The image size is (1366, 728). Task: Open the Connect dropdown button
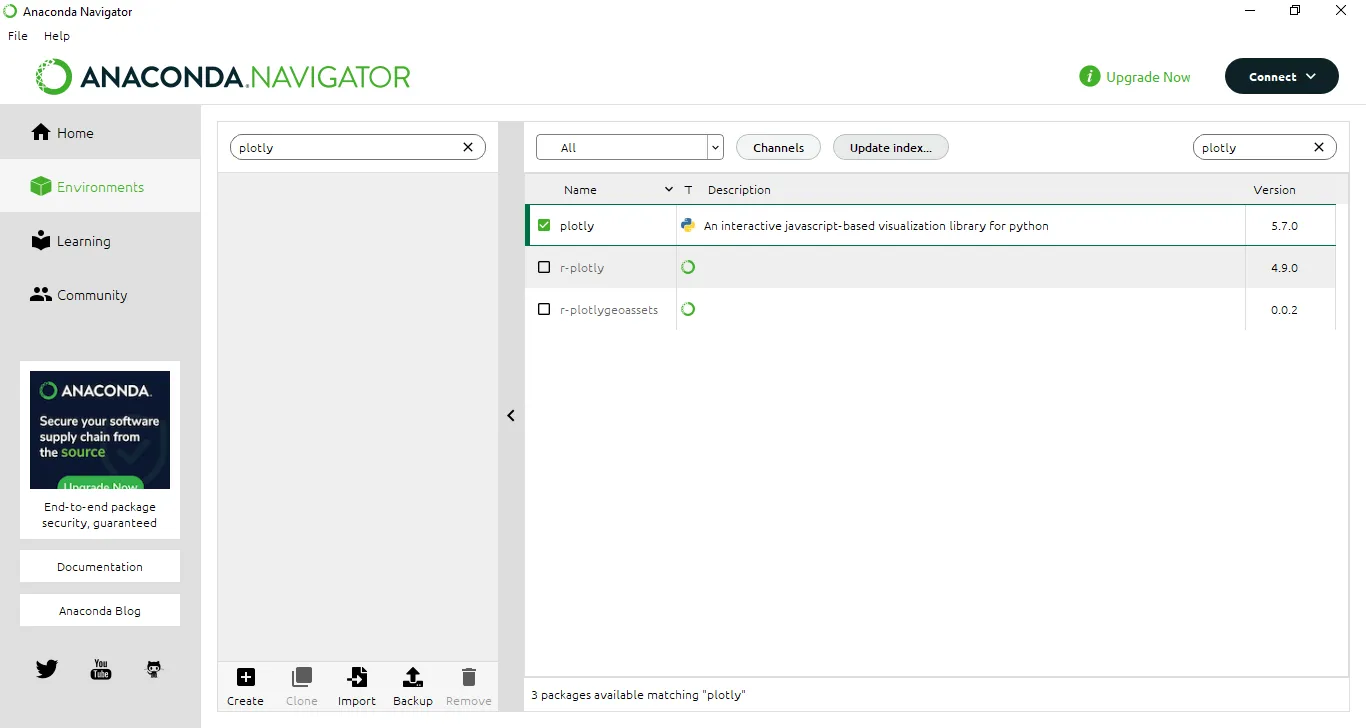[x=1281, y=77]
